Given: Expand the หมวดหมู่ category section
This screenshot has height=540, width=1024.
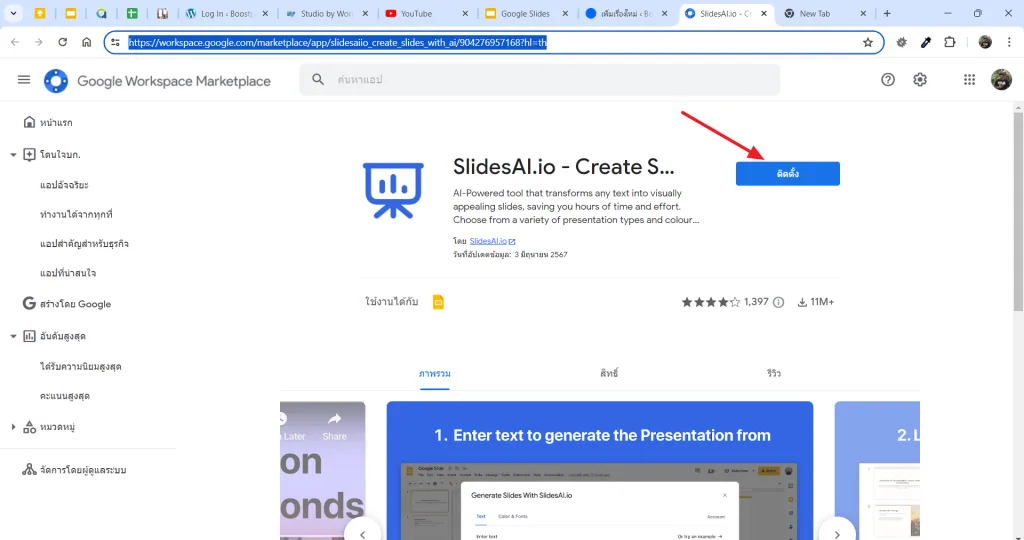Looking at the screenshot, I should click(x=13, y=427).
